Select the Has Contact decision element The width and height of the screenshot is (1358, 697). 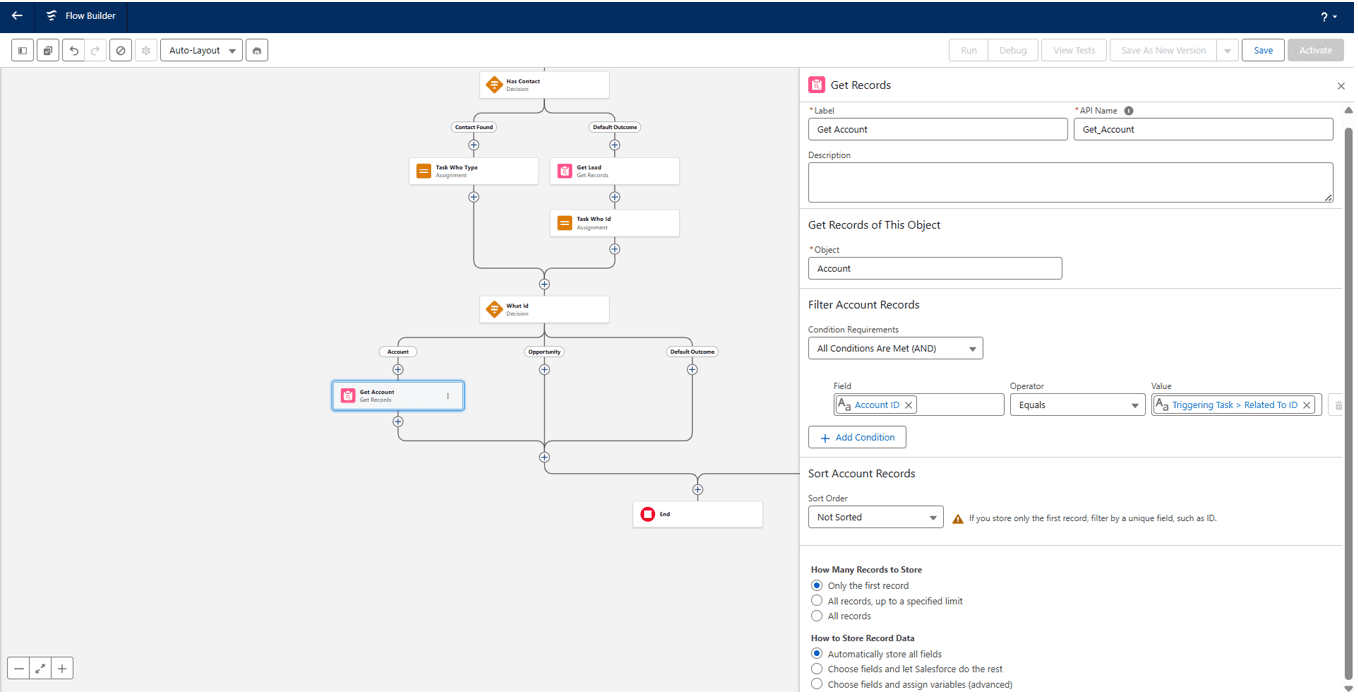point(544,85)
